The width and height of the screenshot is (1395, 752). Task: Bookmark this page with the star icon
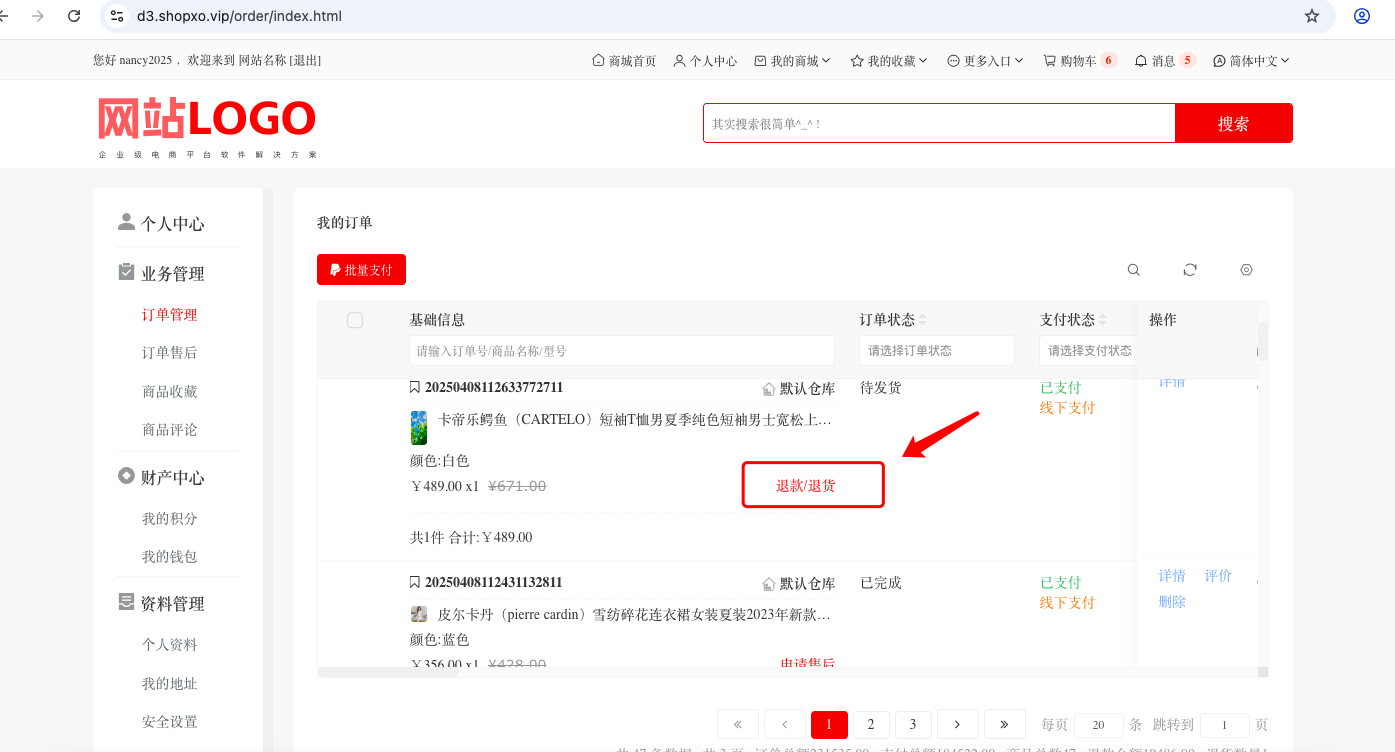tap(1312, 16)
